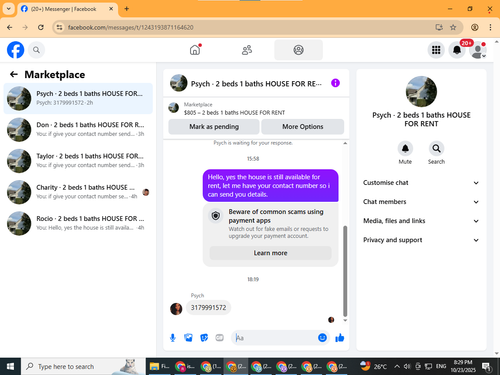Click the volume speaker tray icon
The width and height of the screenshot is (500, 375).
[407, 366]
